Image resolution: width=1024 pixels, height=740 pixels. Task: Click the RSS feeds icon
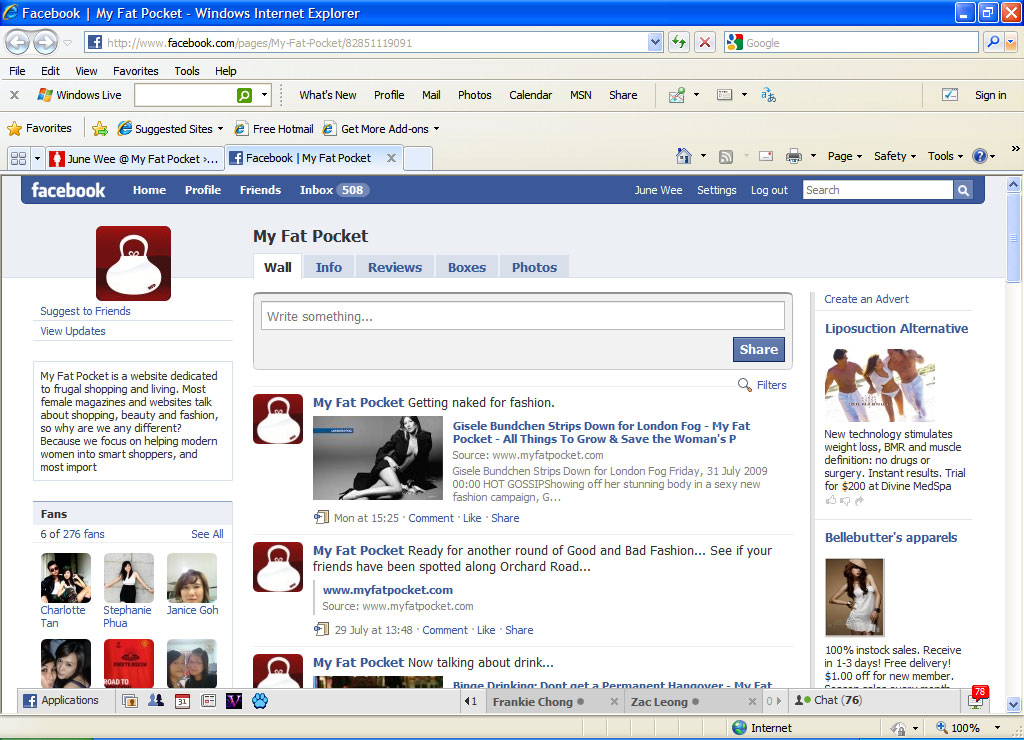tap(726, 157)
